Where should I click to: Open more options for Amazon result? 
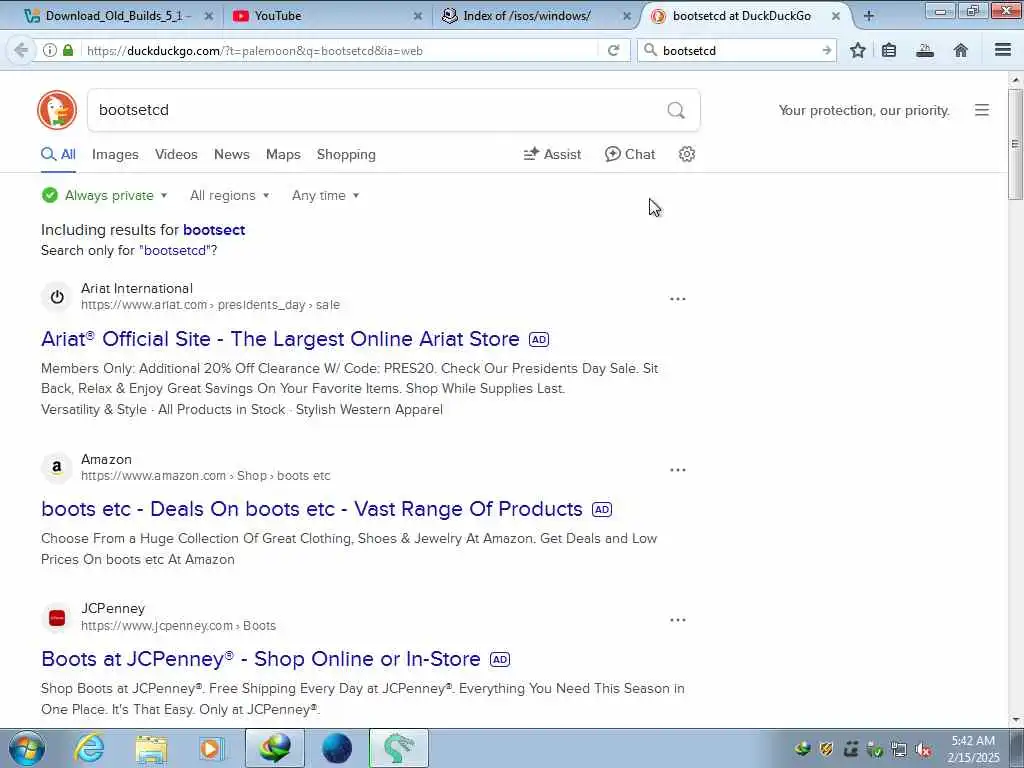678,470
